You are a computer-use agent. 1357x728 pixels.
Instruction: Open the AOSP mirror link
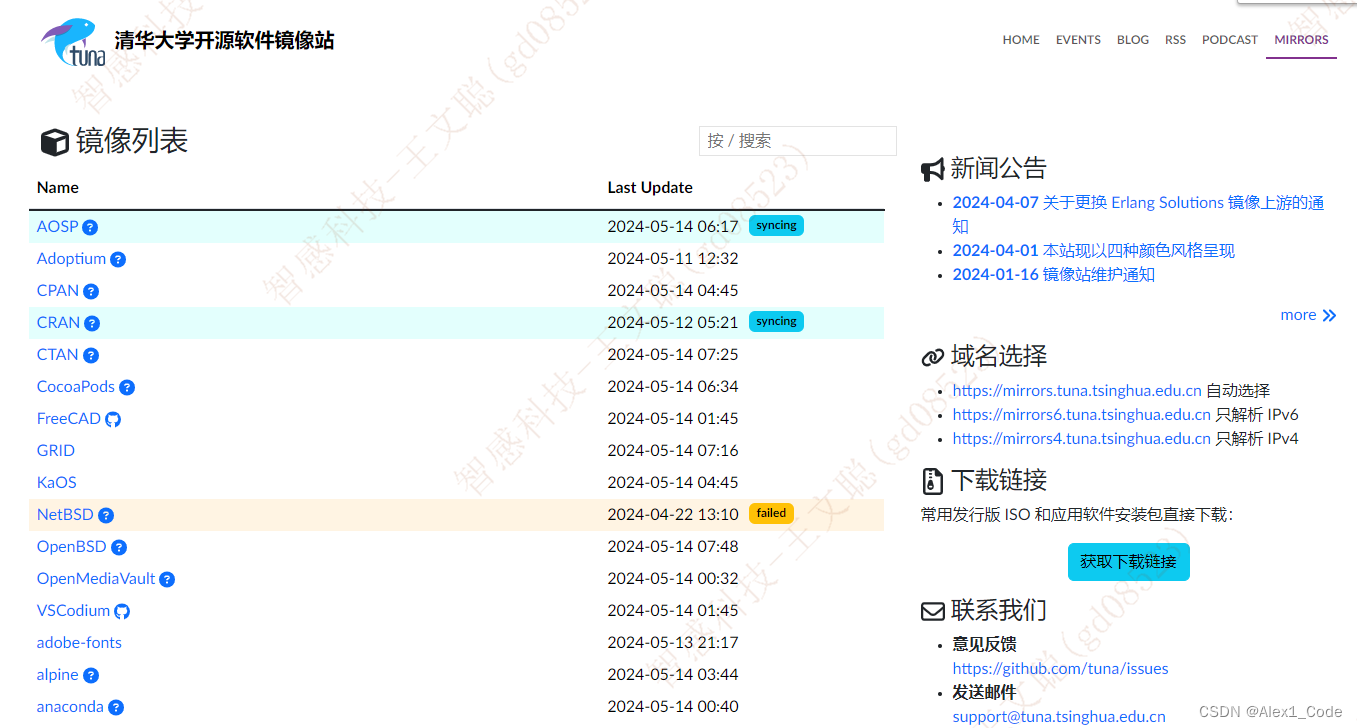[x=57, y=227]
